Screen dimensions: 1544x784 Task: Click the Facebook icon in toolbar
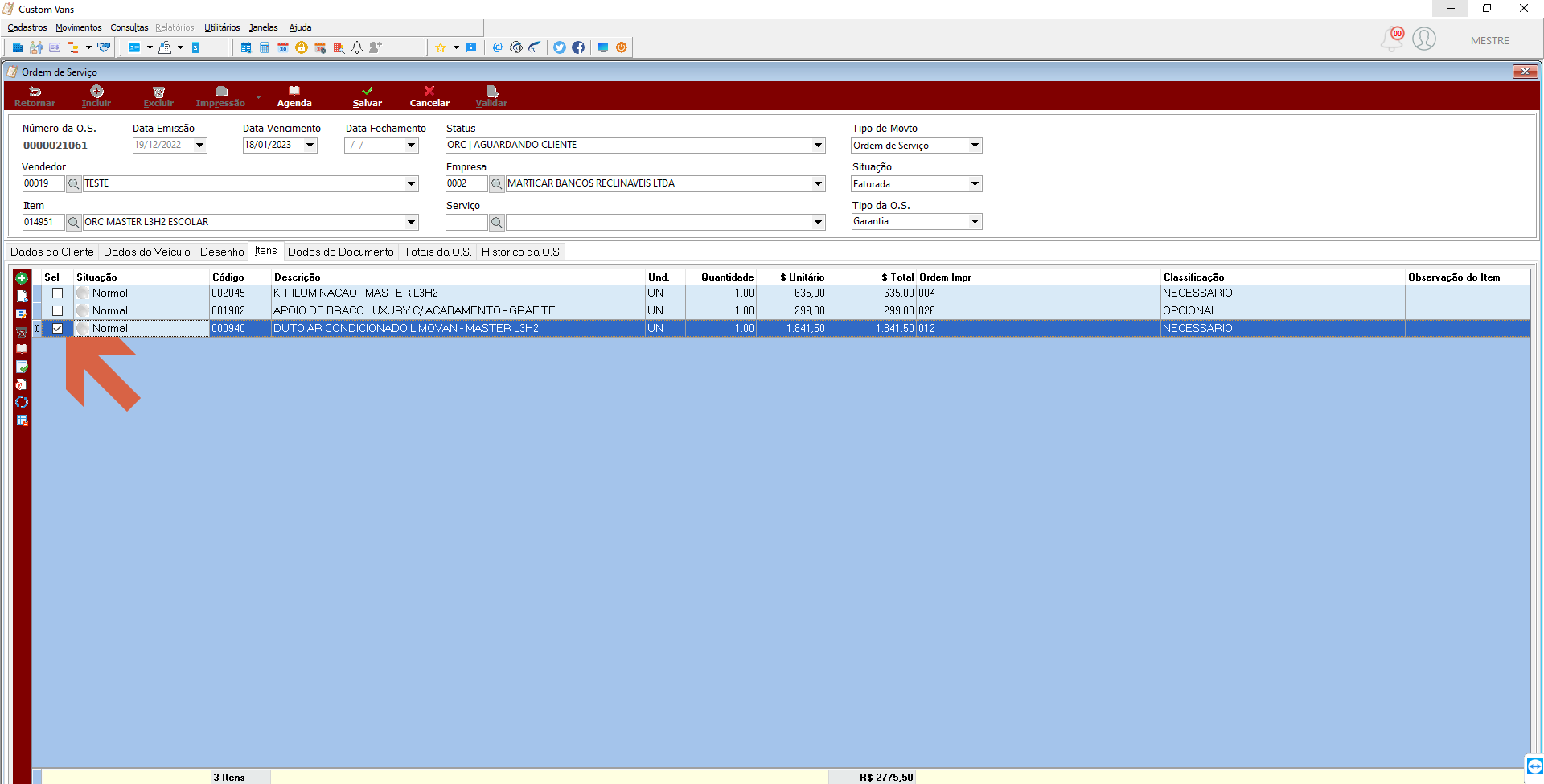(578, 47)
